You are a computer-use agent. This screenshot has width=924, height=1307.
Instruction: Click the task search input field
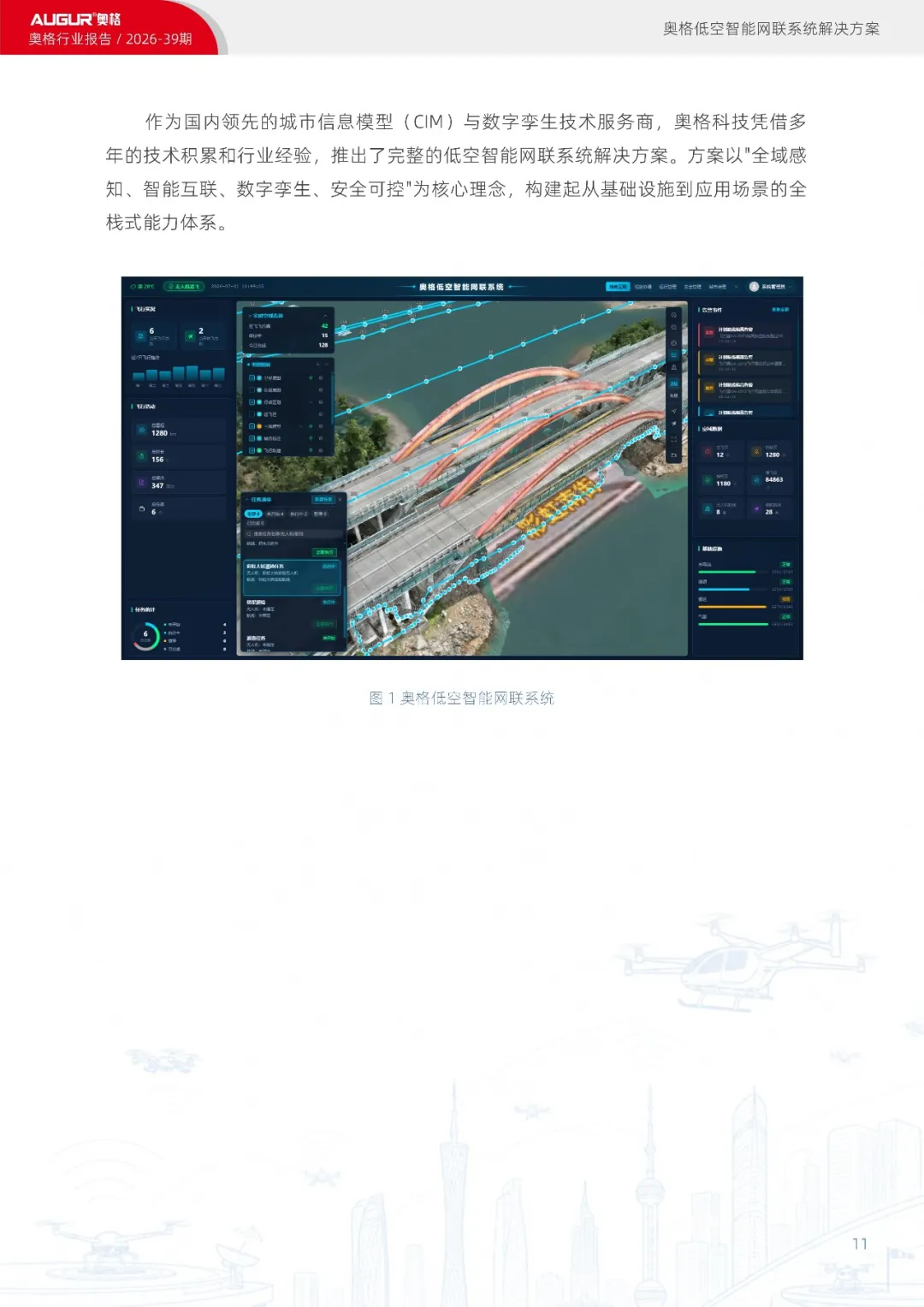293,533
